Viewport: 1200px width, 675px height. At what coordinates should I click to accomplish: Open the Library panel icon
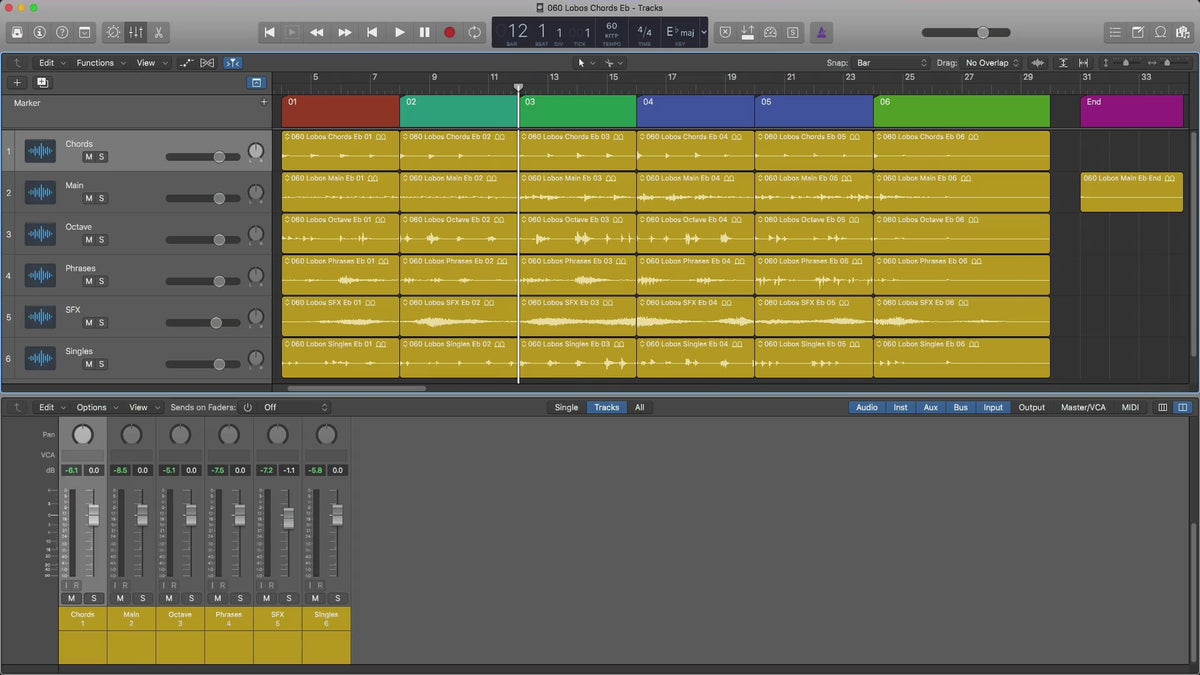pos(17,32)
